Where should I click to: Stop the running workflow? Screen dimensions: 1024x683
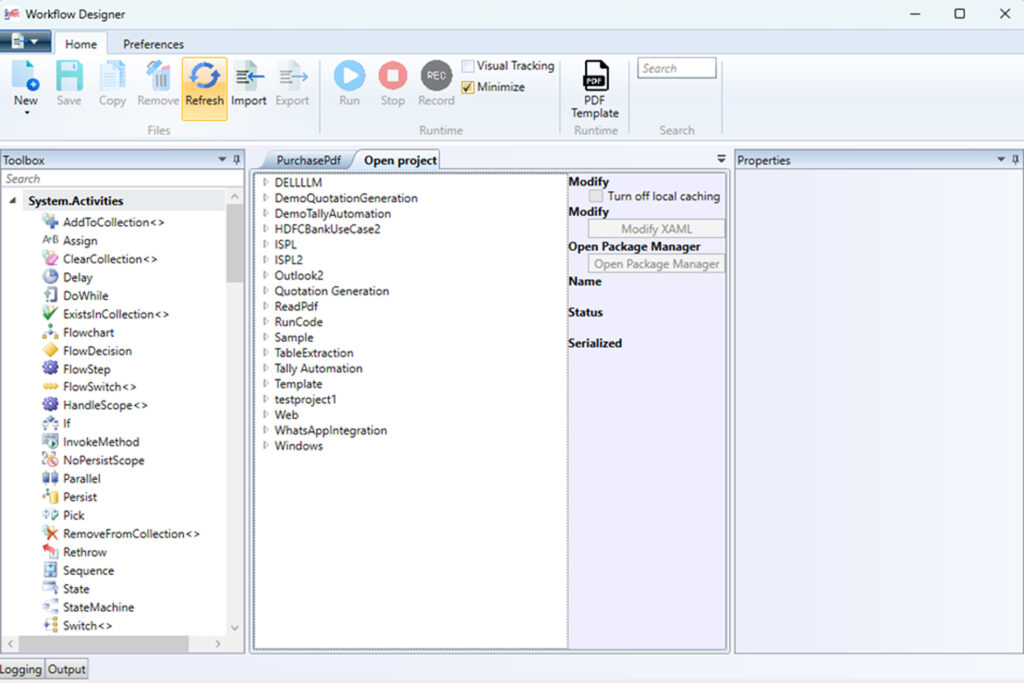pos(392,76)
